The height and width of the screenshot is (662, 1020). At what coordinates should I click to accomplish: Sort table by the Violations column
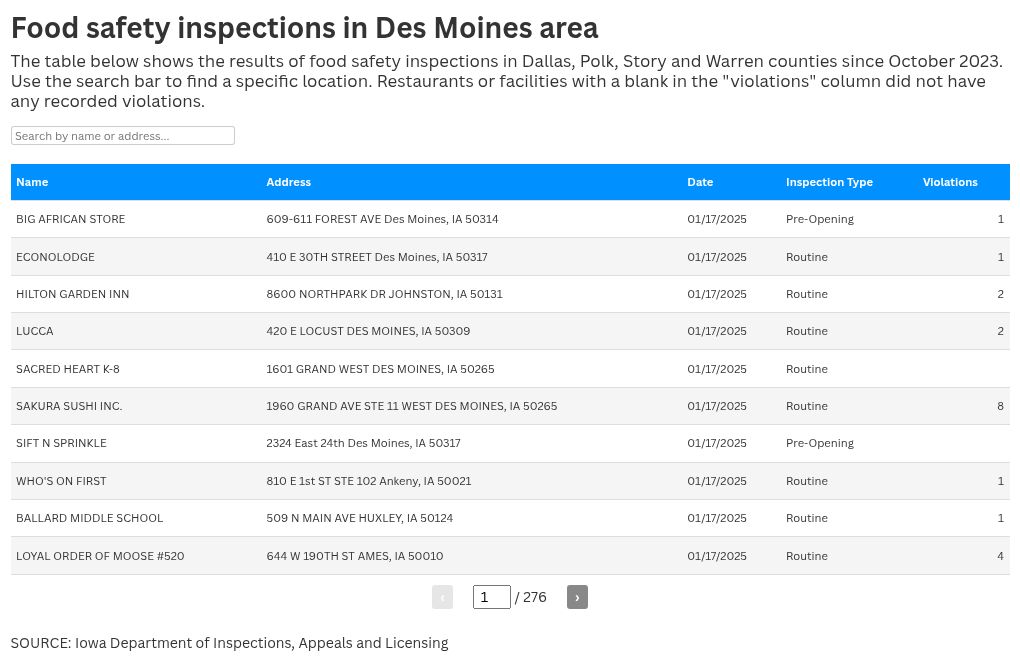[x=950, y=182]
